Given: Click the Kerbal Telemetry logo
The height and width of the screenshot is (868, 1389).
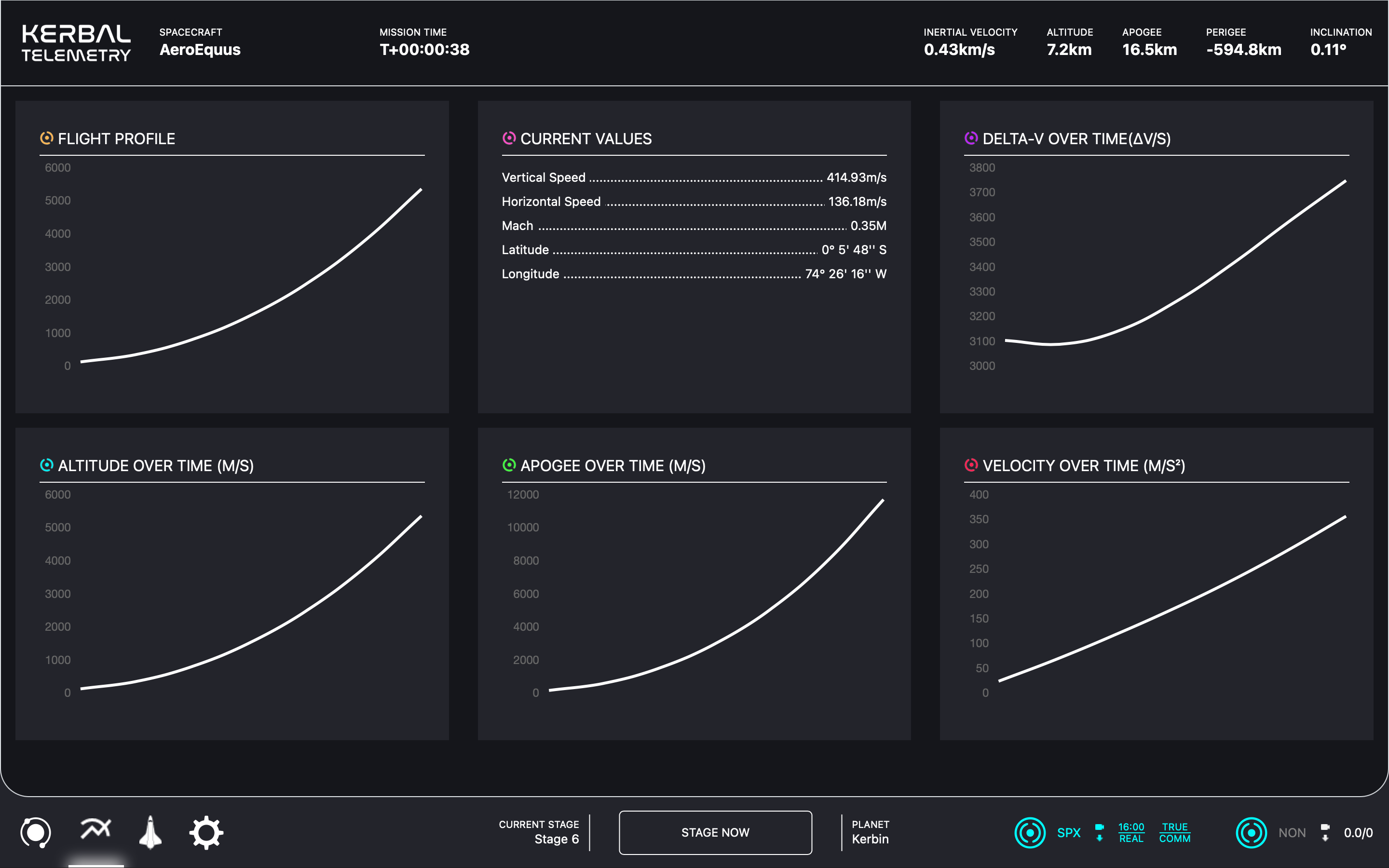Looking at the screenshot, I should 76,42.
